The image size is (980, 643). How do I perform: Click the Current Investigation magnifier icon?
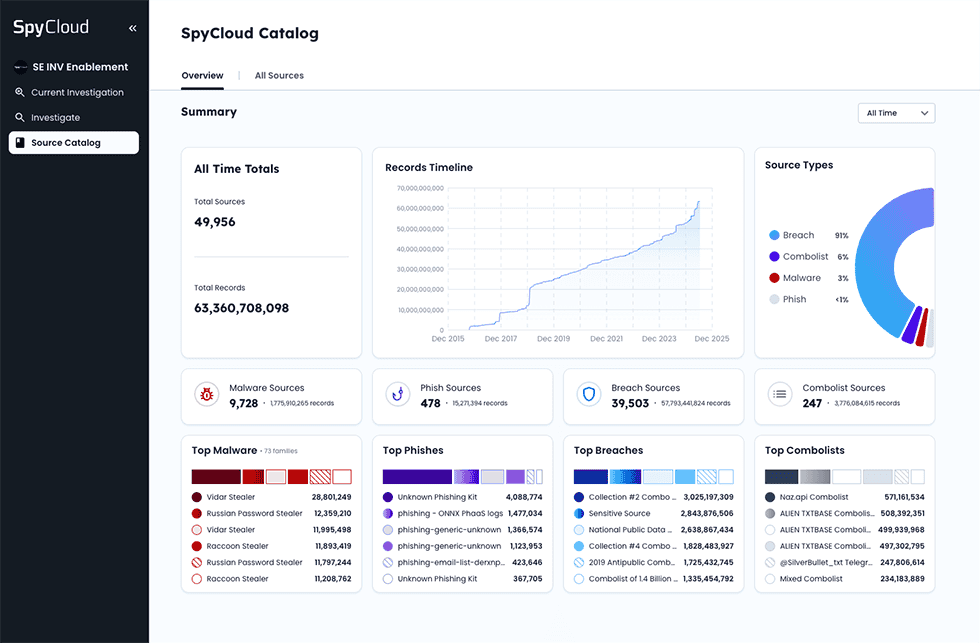(x=20, y=92)
